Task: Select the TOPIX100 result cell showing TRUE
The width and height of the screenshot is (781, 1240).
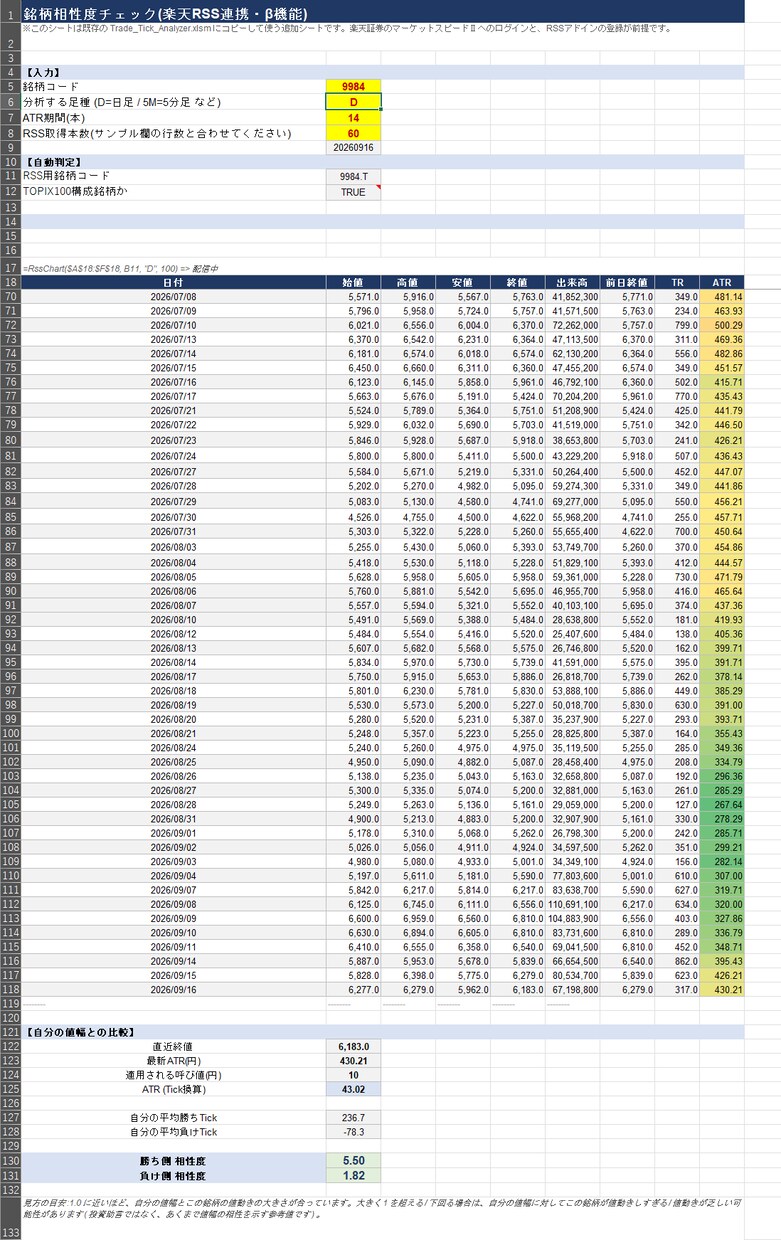Action: click(x=353, y=192)
